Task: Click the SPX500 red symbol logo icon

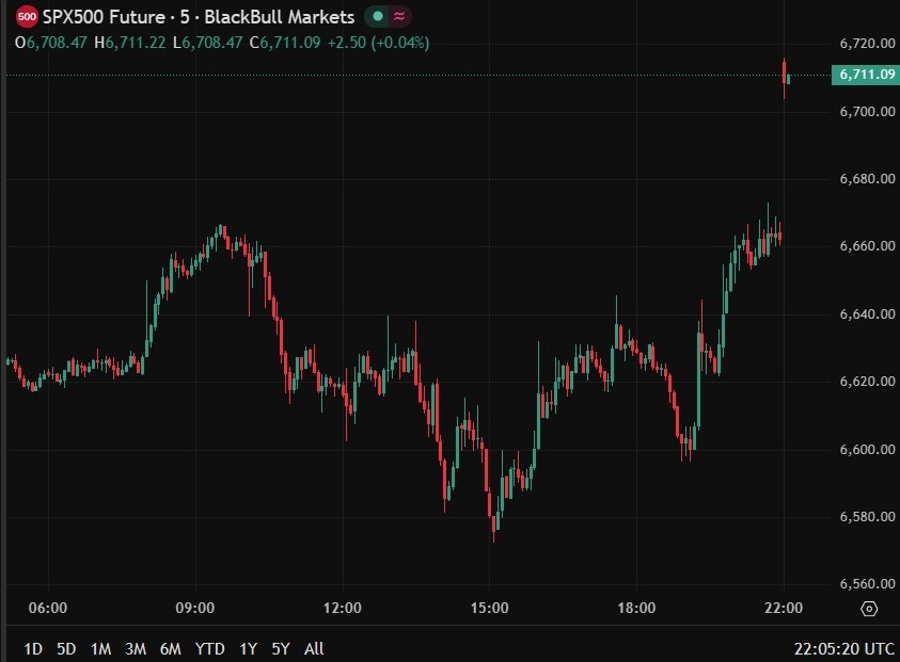Action: pyautogui.click(x=26, y=16)
